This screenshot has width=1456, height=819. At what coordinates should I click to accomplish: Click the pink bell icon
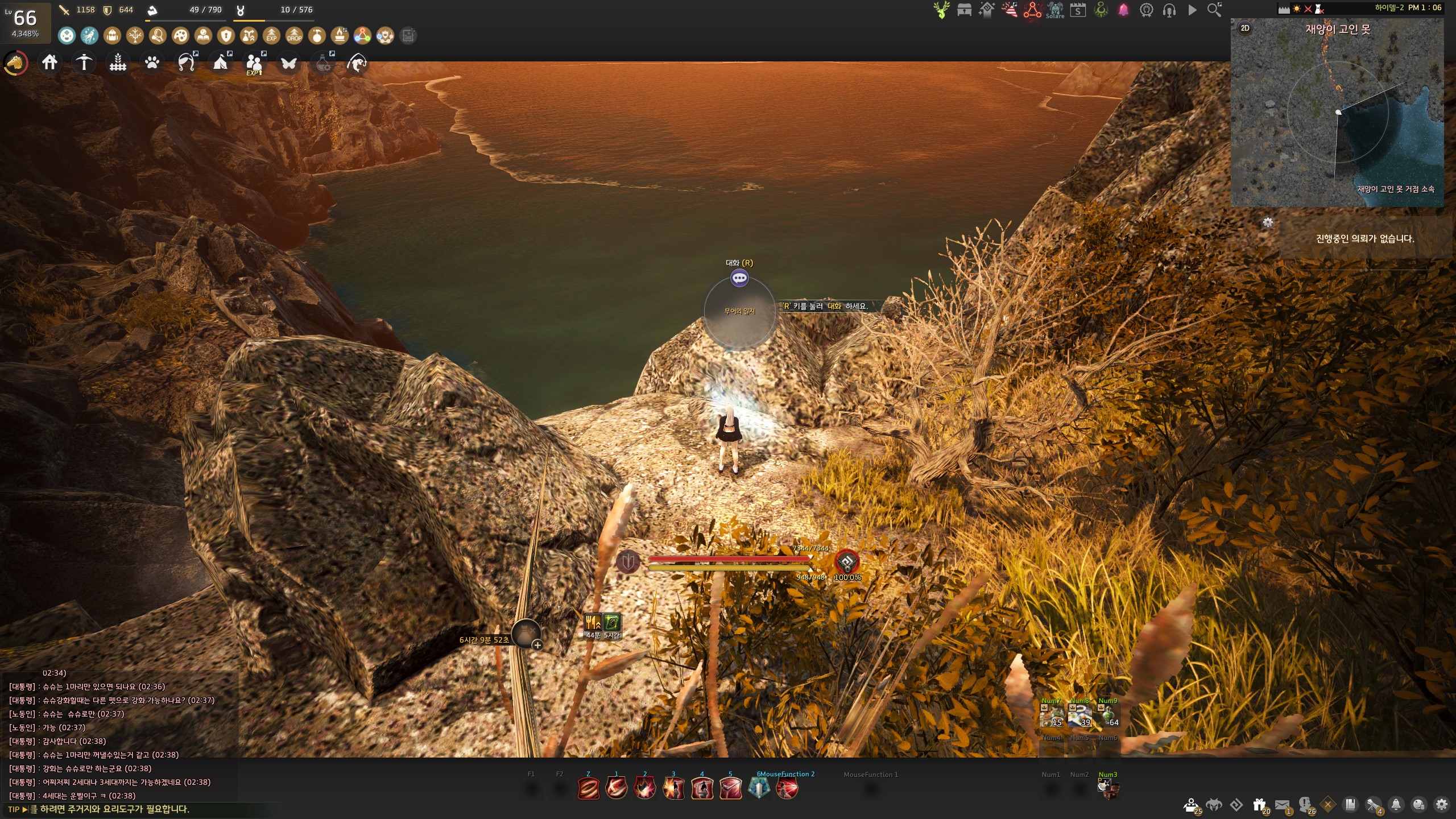click(1123, 10)
